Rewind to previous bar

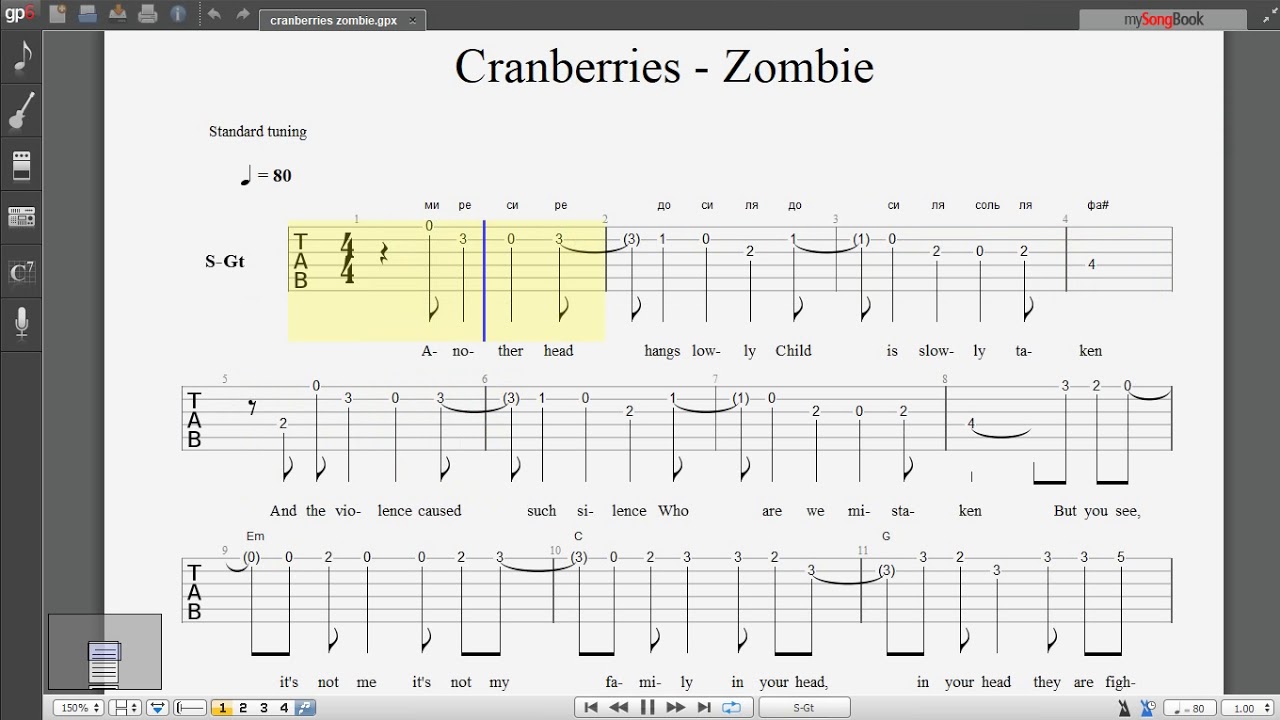[619, 708]
